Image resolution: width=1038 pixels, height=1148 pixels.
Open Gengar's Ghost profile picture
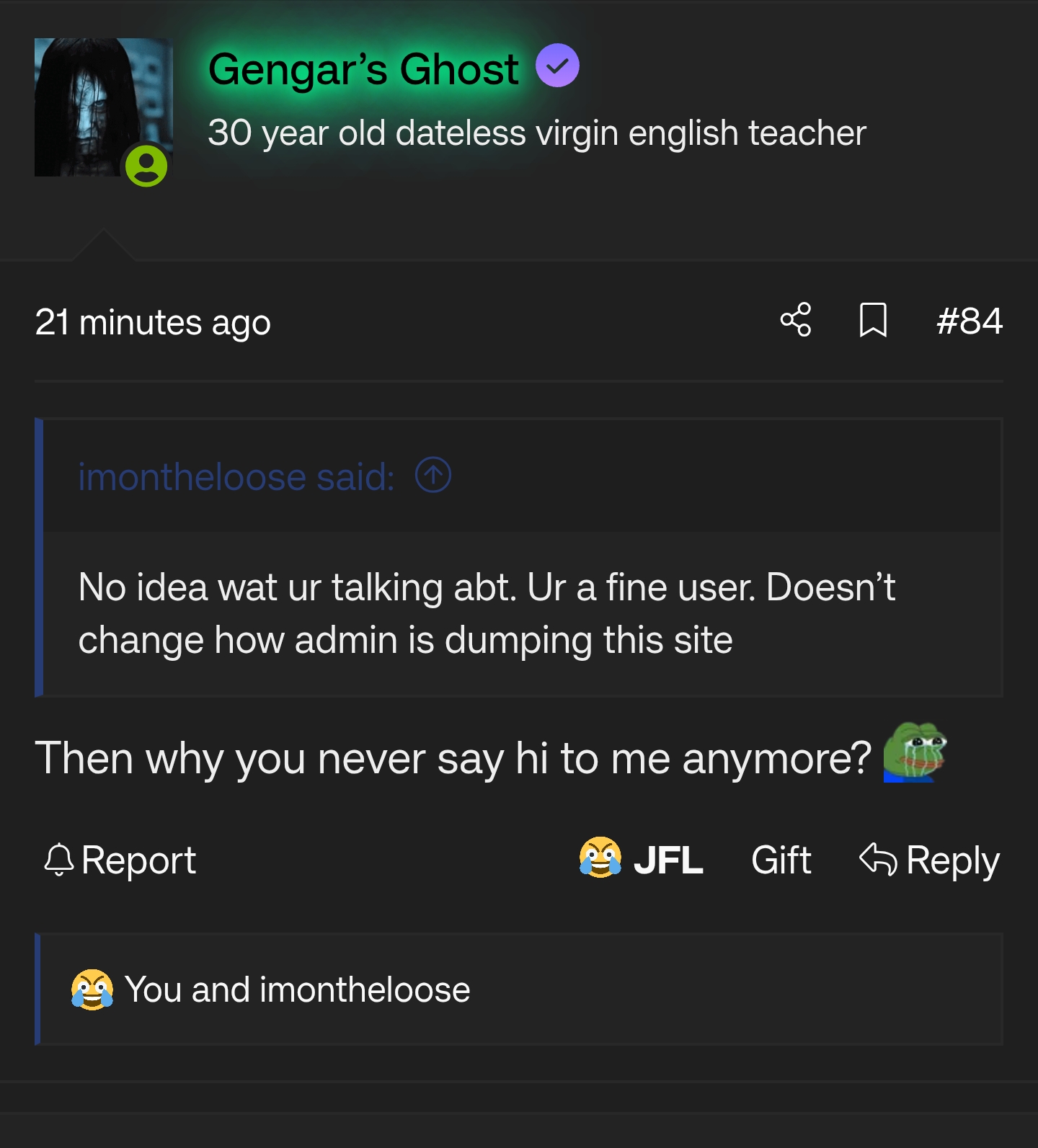click(x=94, y=101)
